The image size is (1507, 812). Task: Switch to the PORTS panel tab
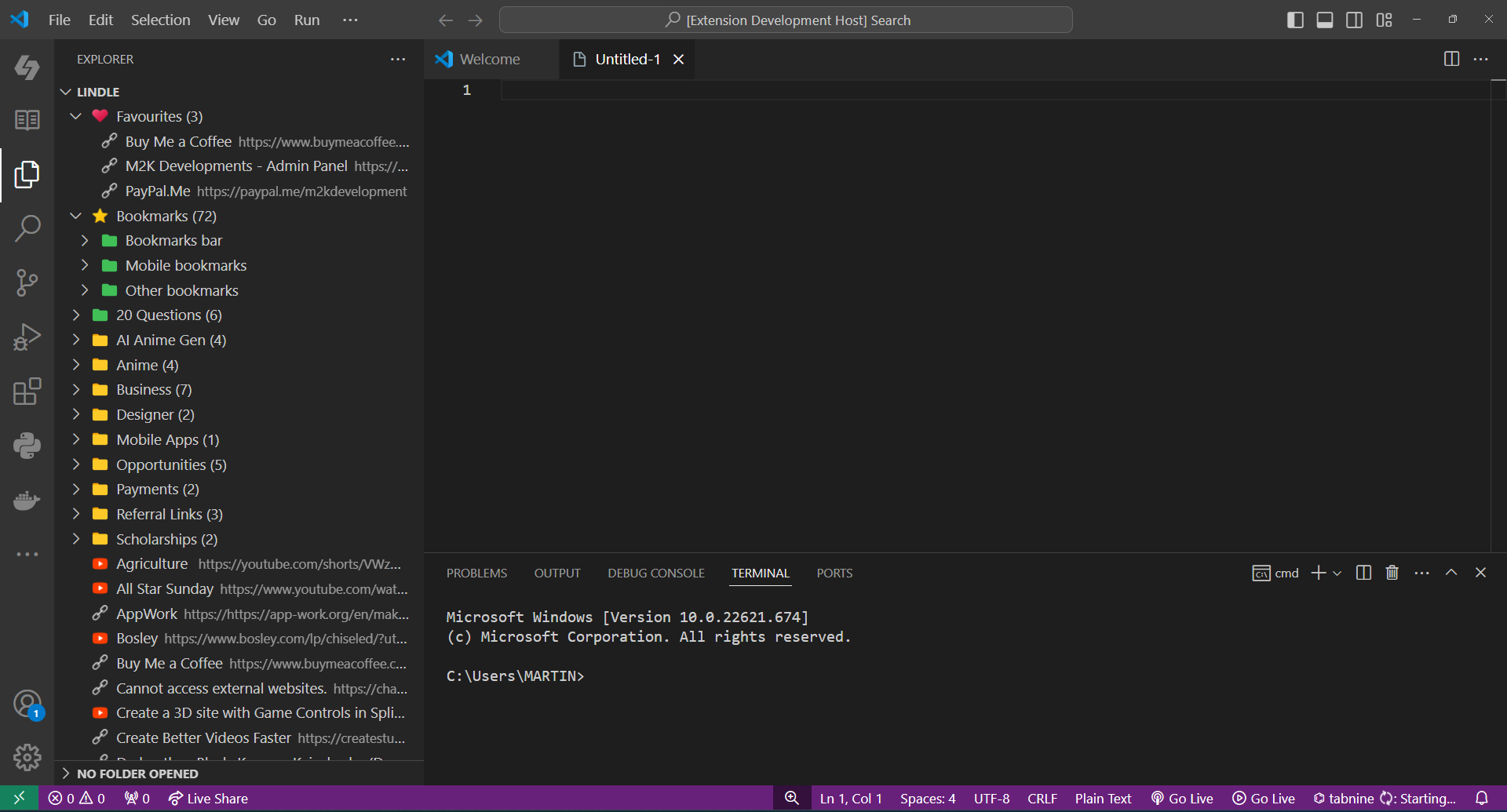(x=834, y=573)
